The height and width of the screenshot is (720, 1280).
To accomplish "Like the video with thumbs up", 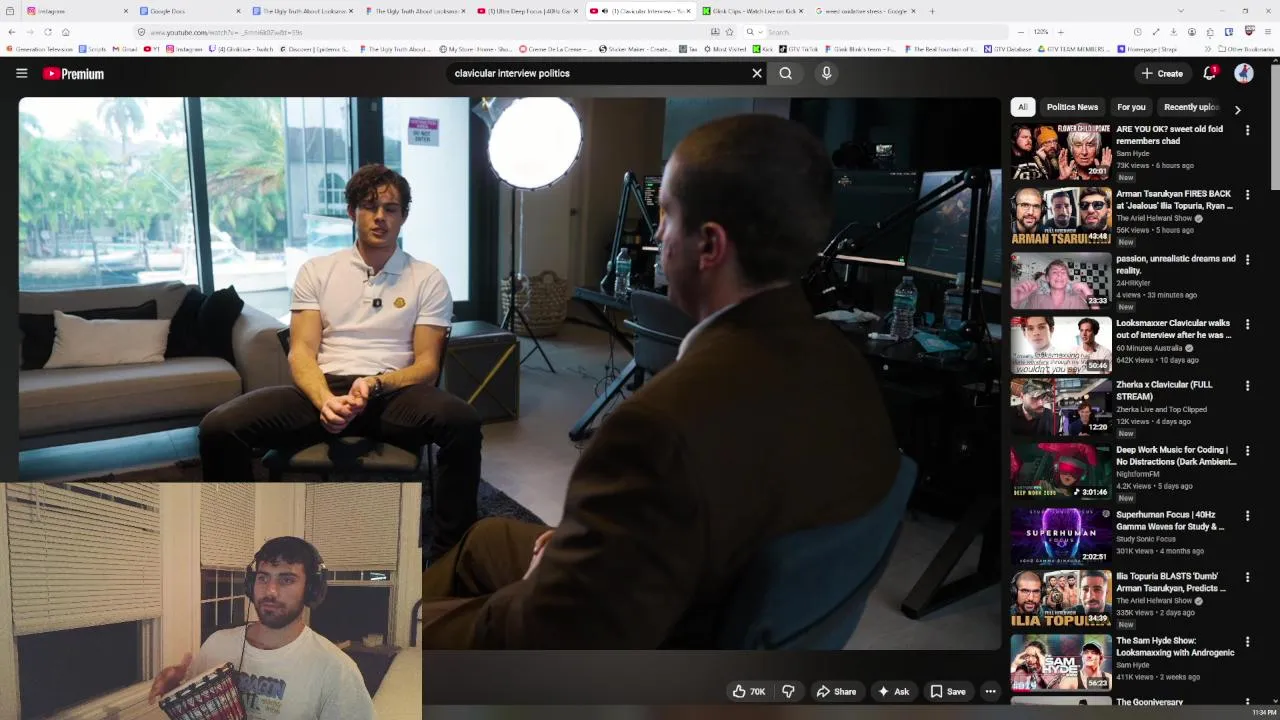I will click(748, 691).
